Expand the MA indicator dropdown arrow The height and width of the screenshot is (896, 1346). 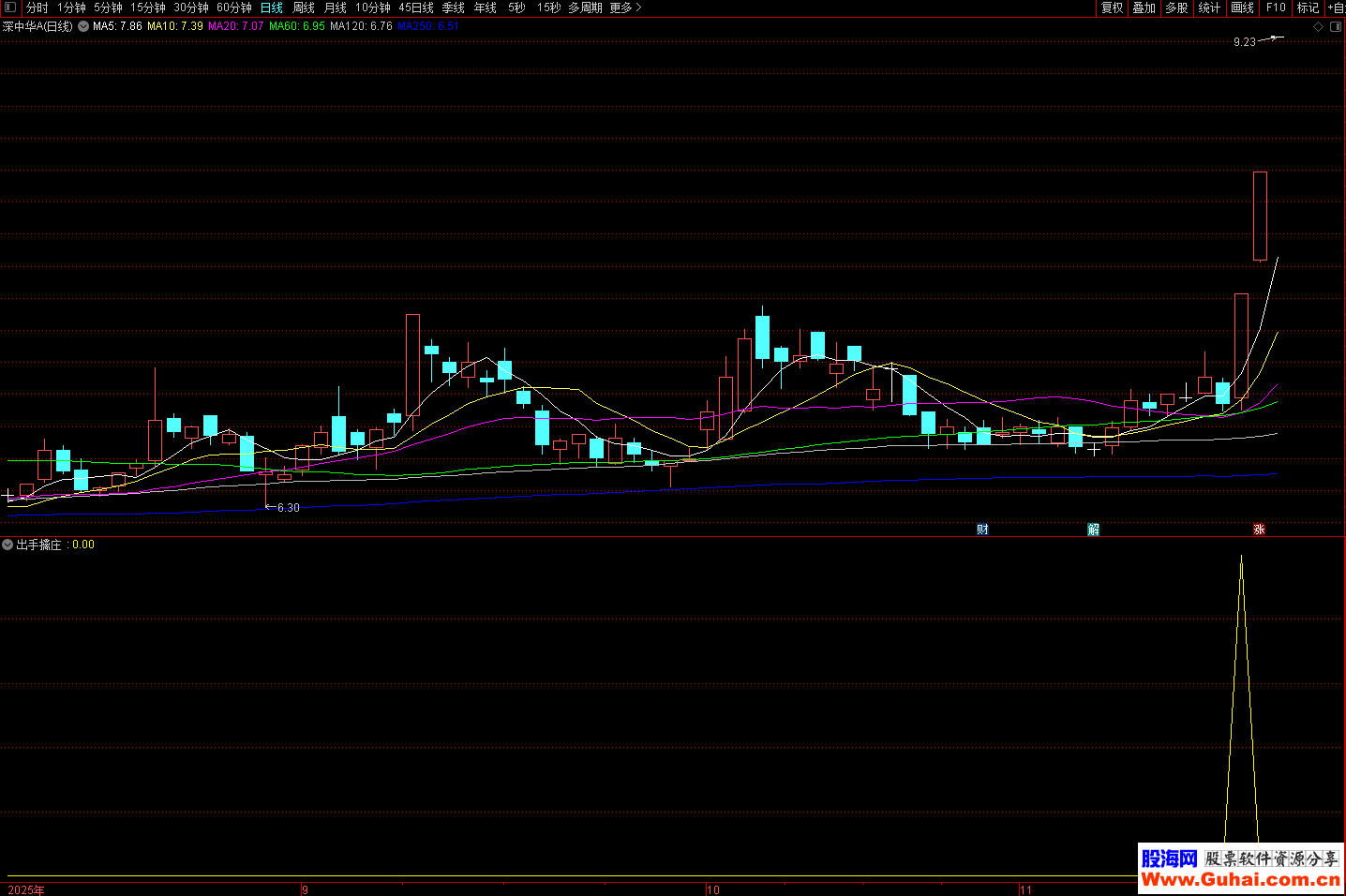click(x=83, y=26)
